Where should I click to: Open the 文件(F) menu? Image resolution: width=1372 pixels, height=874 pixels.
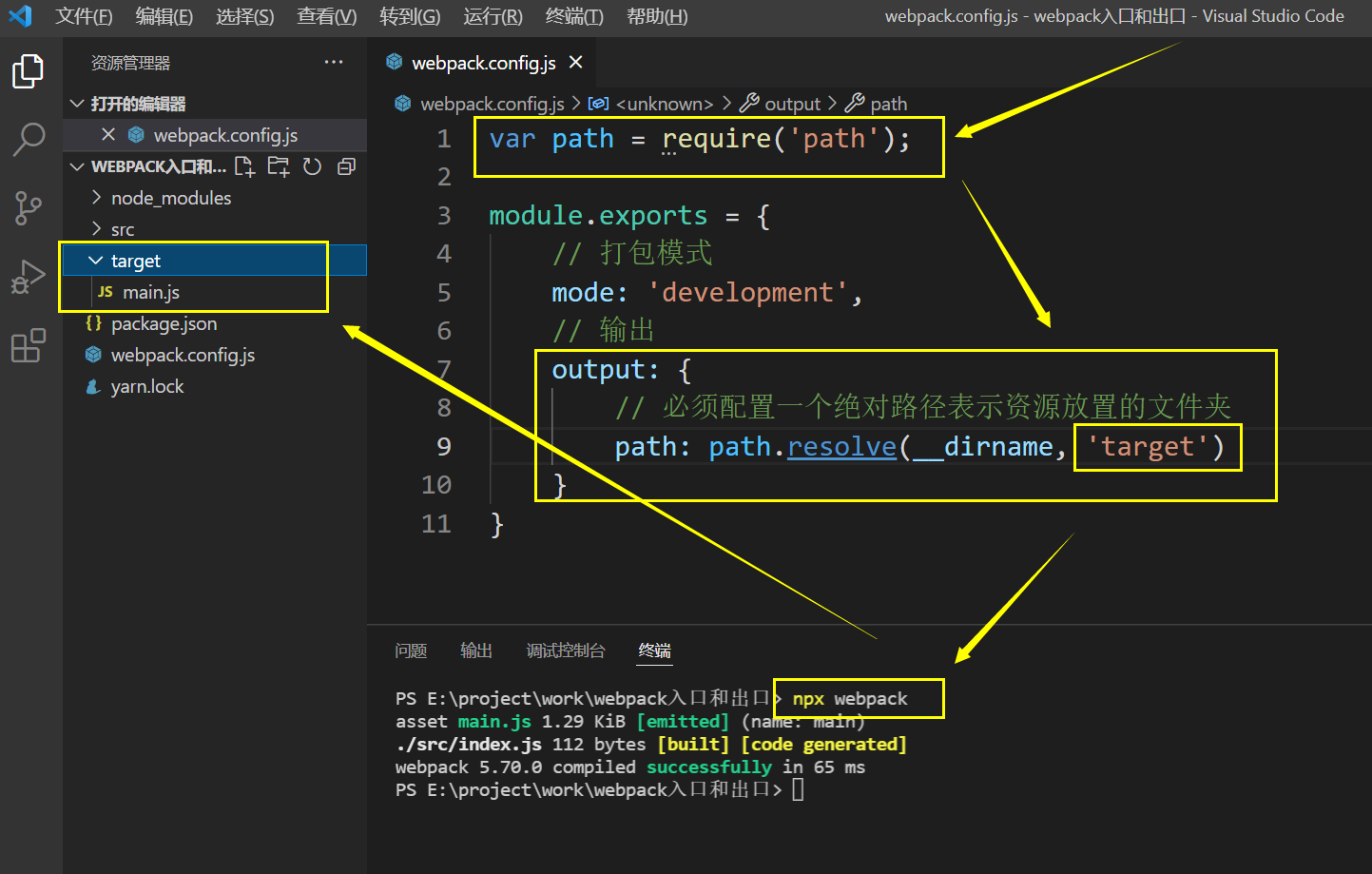[x=84, y=16]
